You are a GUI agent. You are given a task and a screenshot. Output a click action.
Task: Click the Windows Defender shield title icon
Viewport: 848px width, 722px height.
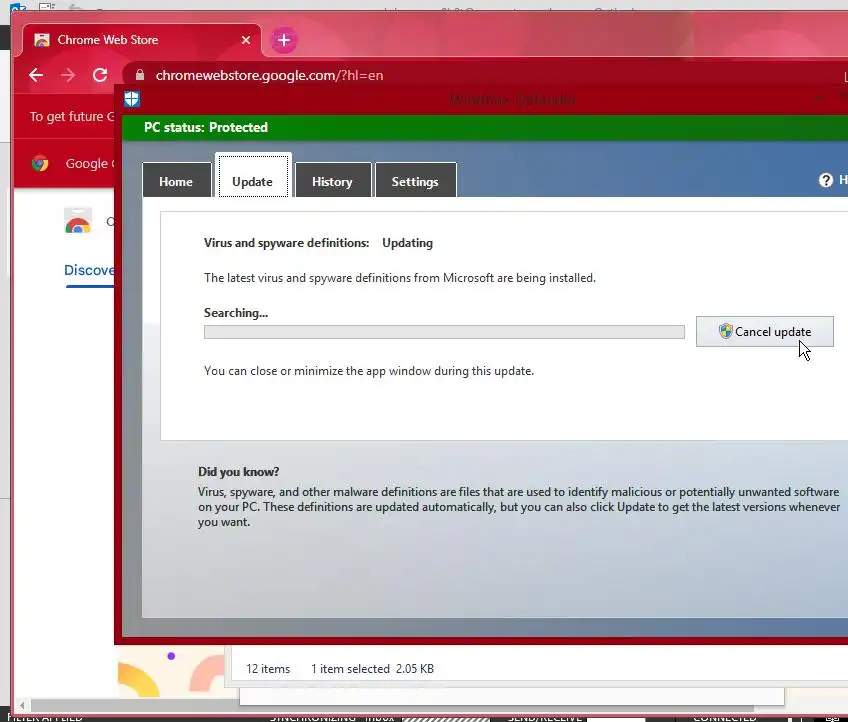tap(132, 100)
